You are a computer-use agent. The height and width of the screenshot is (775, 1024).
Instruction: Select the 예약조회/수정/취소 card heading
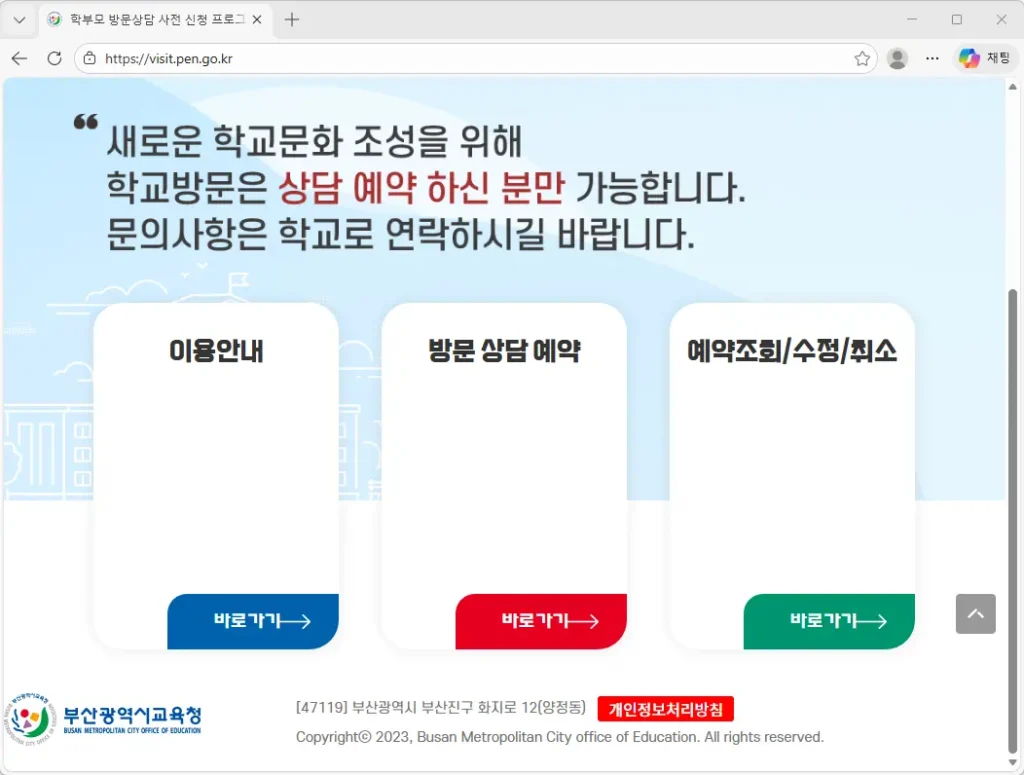tap(792, 351)
